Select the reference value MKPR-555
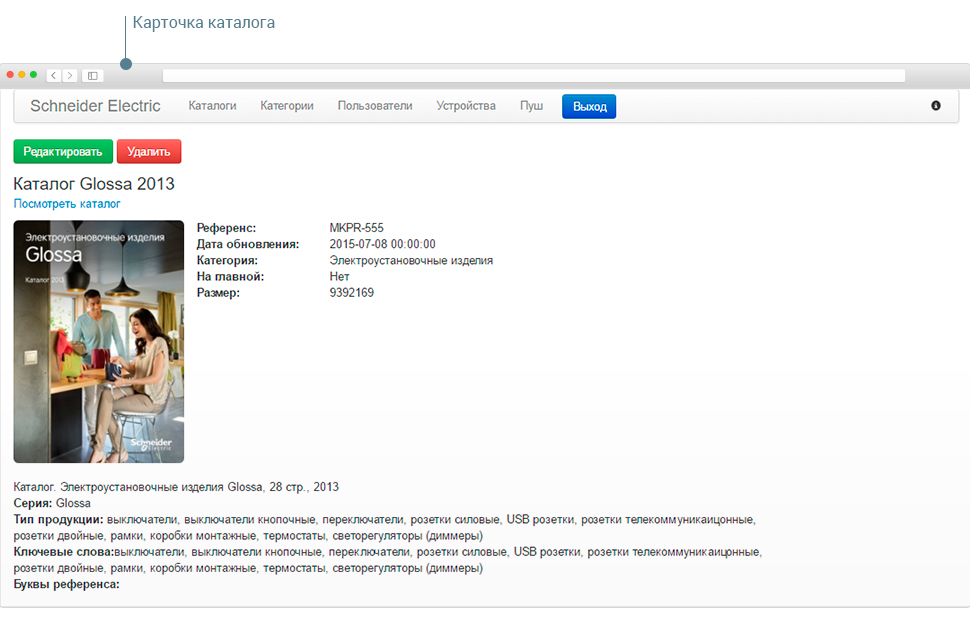 [356, 228]
